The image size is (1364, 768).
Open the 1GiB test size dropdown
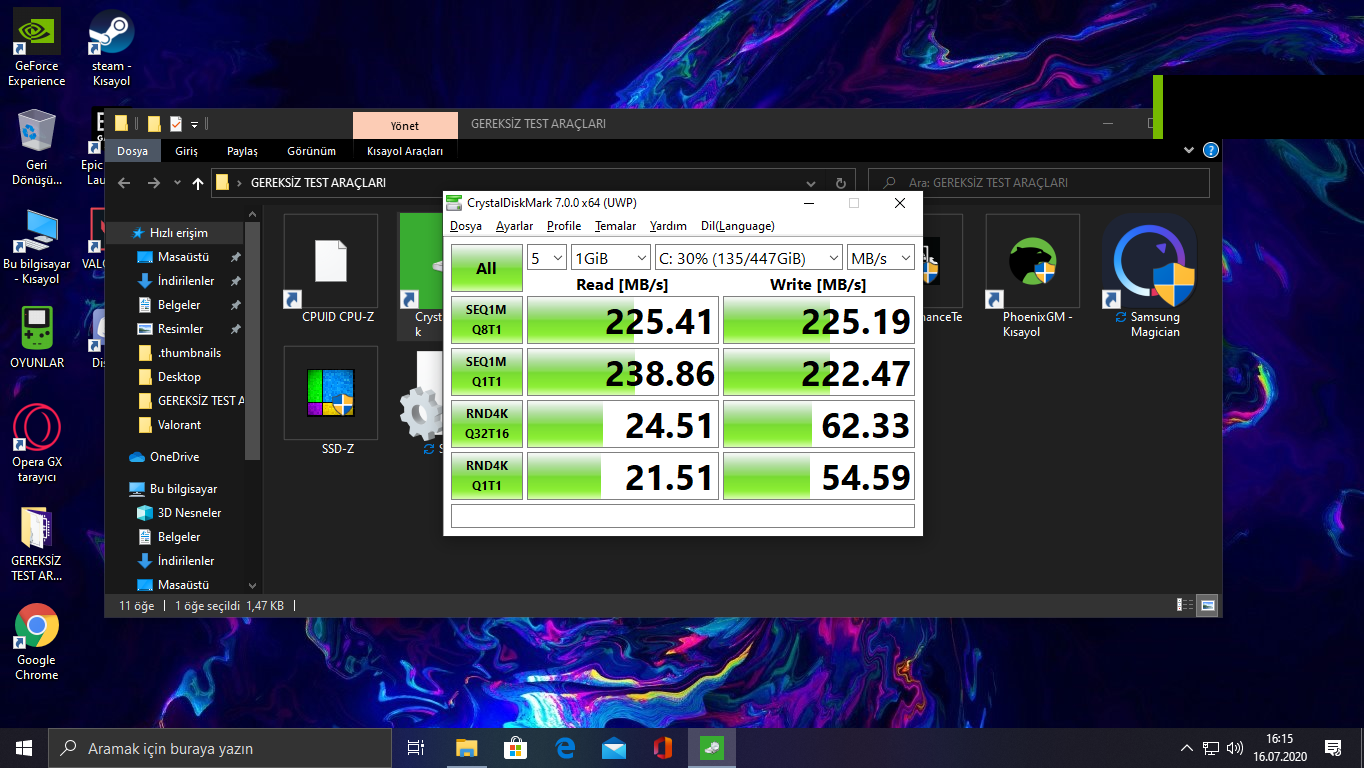pos(611,257)
